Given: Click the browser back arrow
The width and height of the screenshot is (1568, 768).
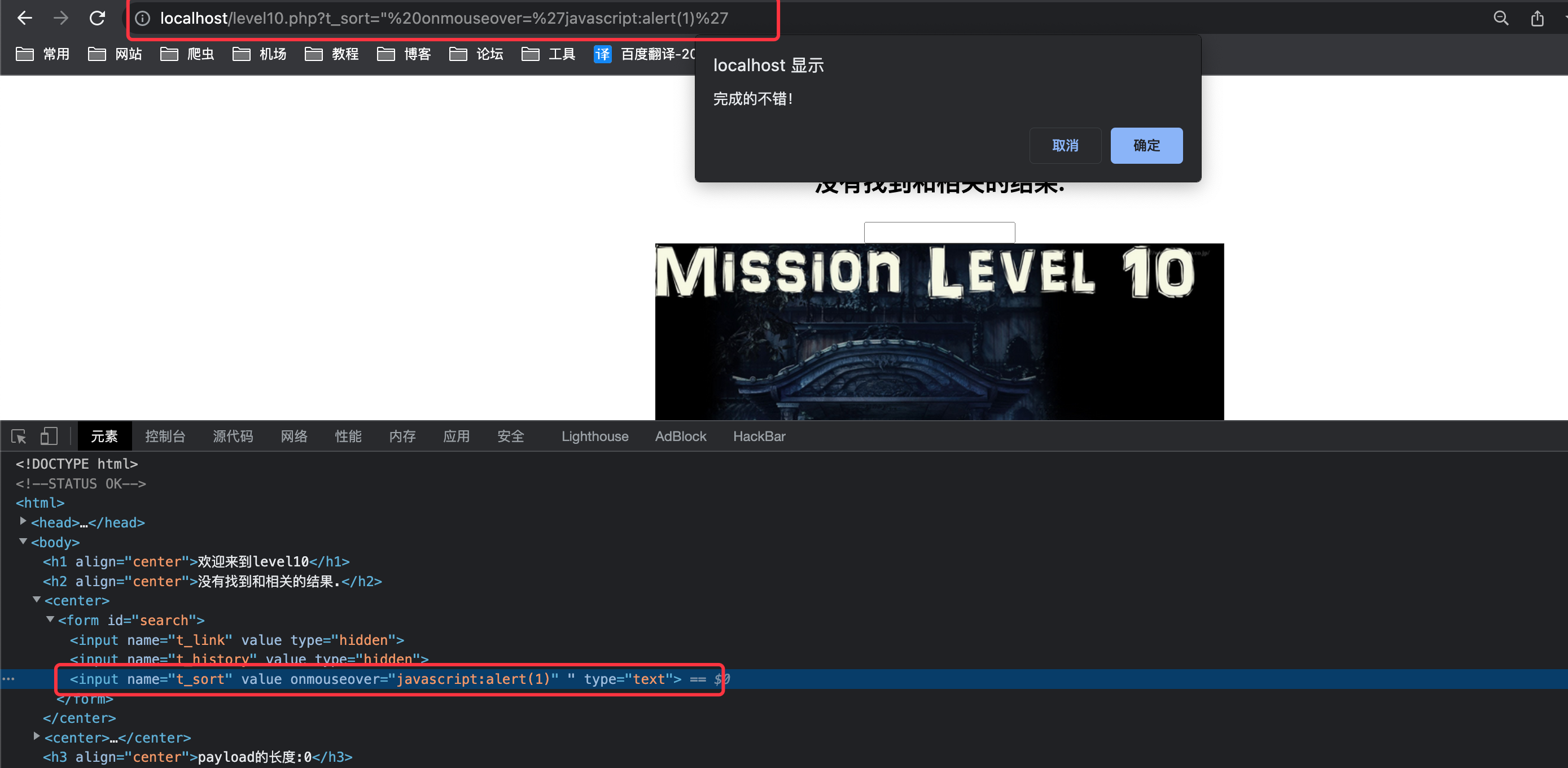Looking at the screenshot, I should coord(24,18).
